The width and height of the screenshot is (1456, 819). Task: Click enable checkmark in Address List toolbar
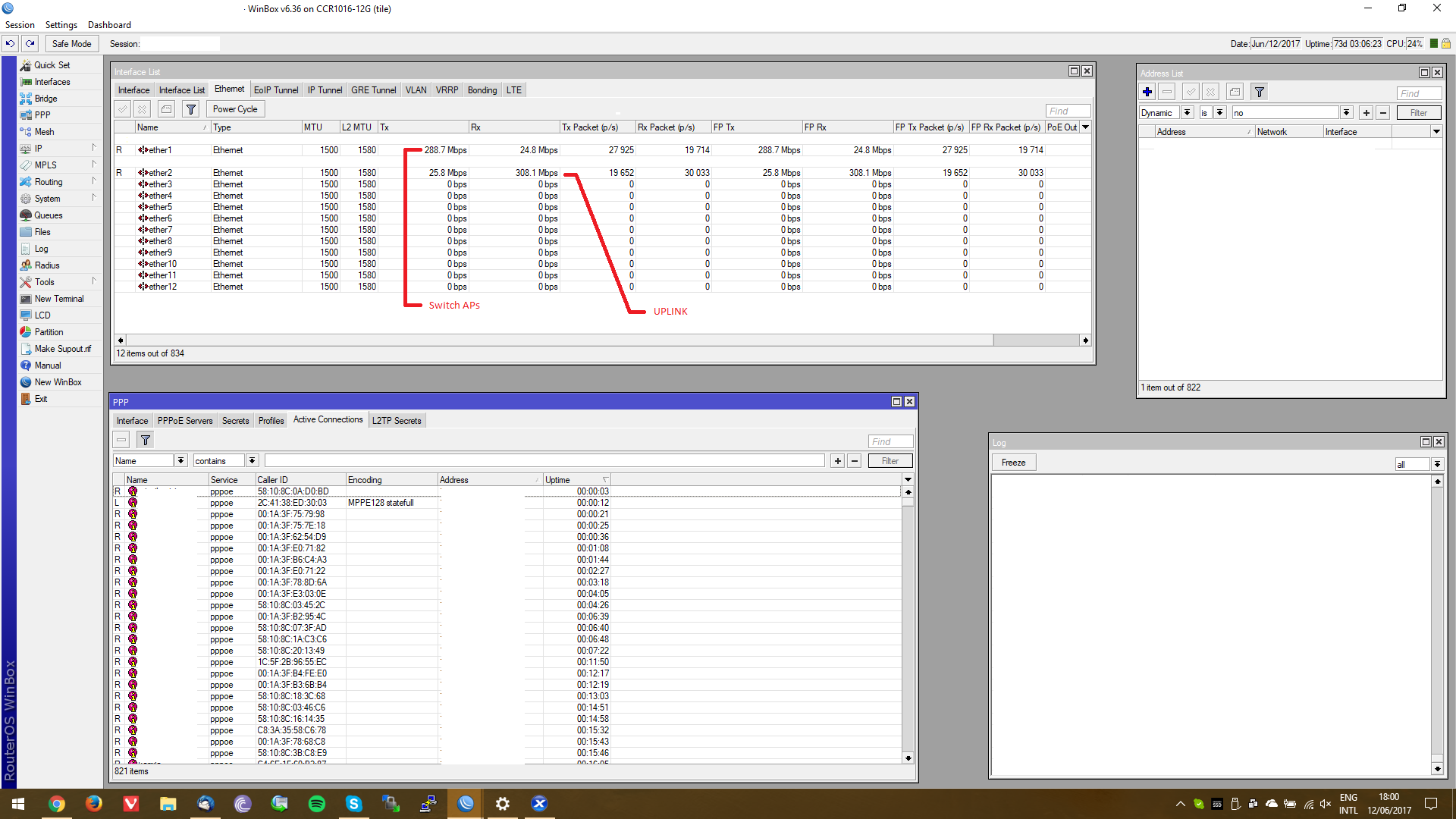[x=1191, y=93]
